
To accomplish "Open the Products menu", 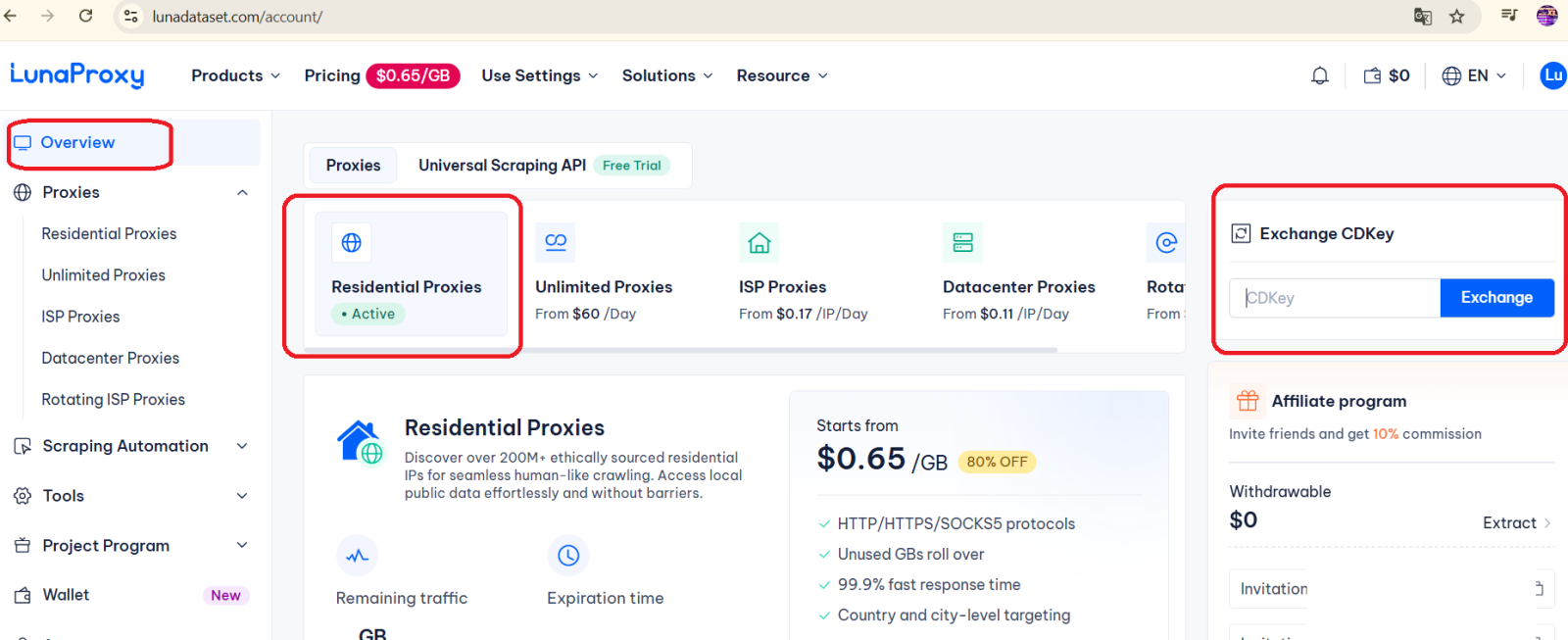I will [x=235, y=75].
